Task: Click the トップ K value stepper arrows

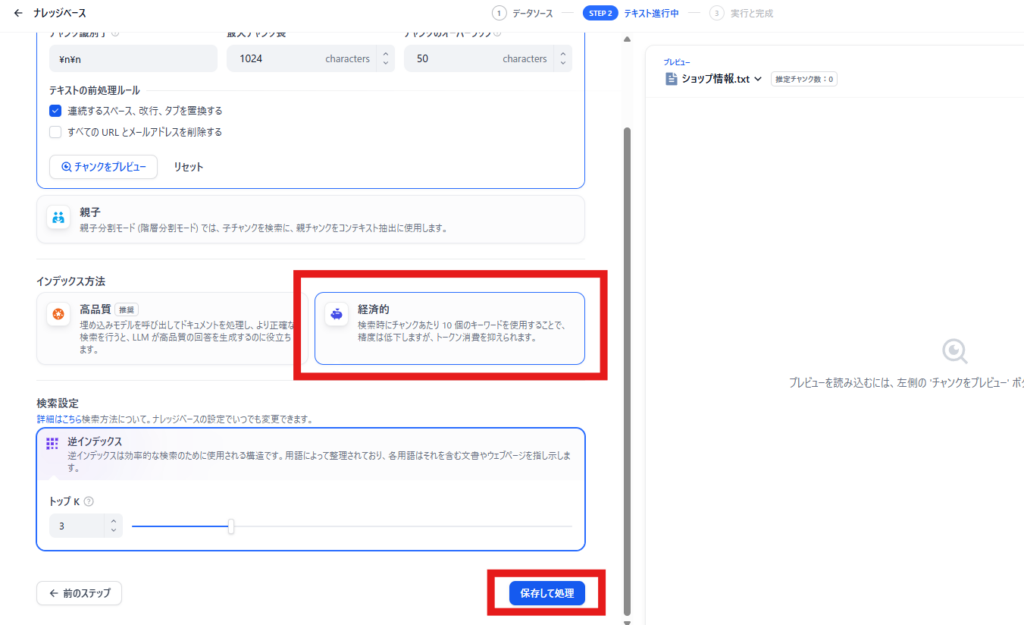Action: (114, 525)
